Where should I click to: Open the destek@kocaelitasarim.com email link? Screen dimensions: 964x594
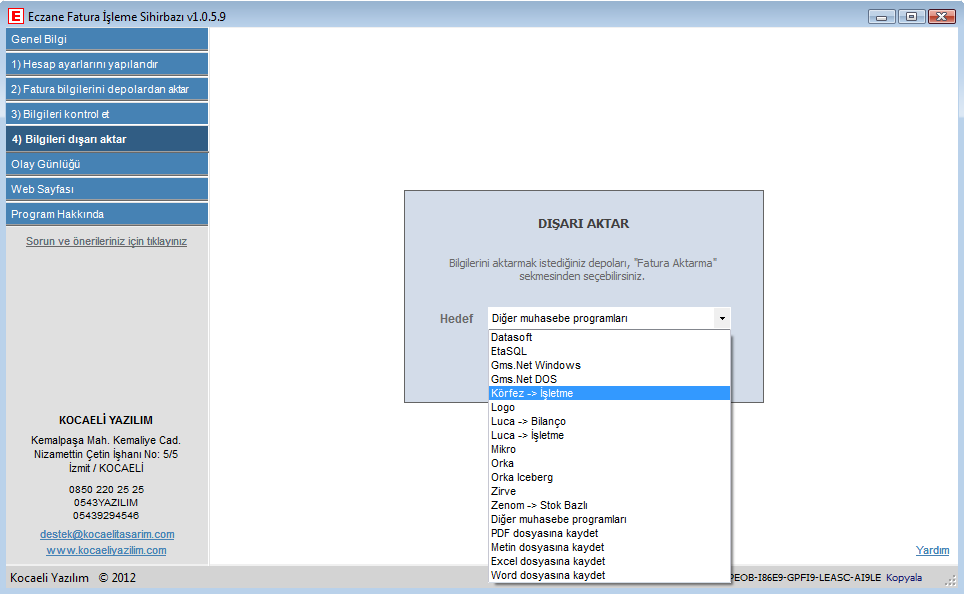(107, 534)
